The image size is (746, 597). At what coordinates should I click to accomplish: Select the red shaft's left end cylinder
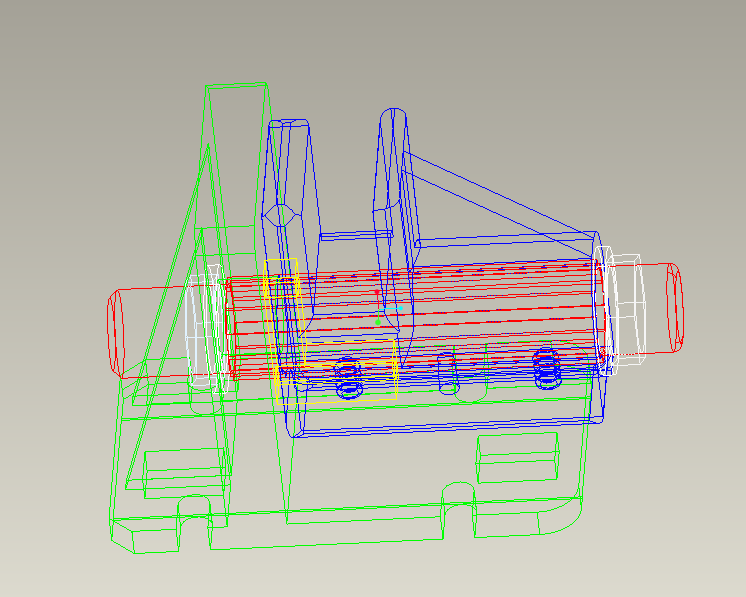point(150,333)
